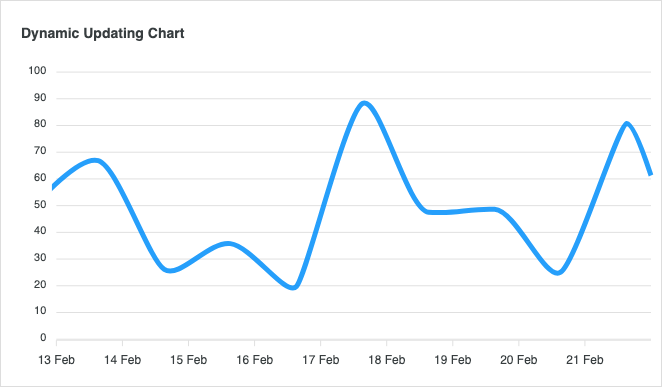The image size is (662, 387).
Task: Click the Dynamic Updating Chart title
Action: click(103, 33)
